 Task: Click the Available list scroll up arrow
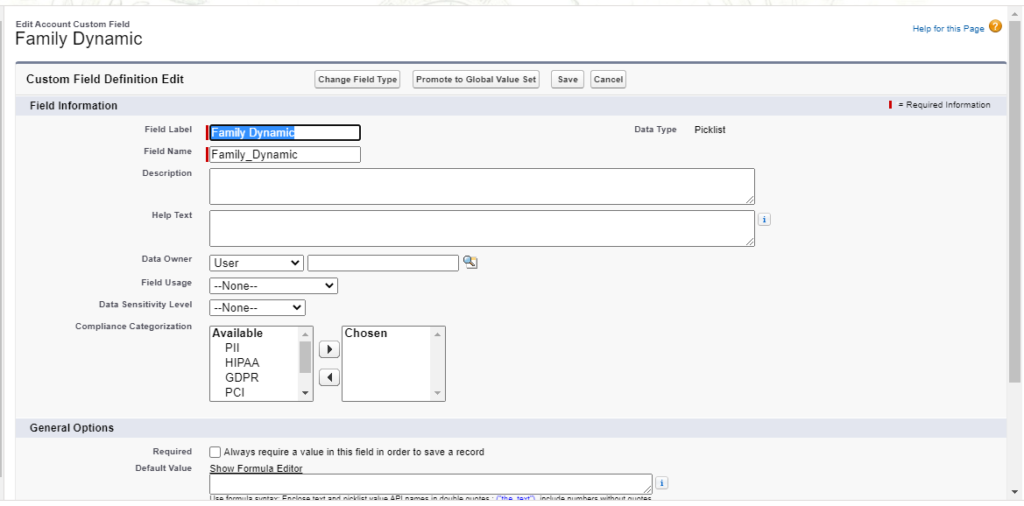pyautogui.click(x=305, y=334)
